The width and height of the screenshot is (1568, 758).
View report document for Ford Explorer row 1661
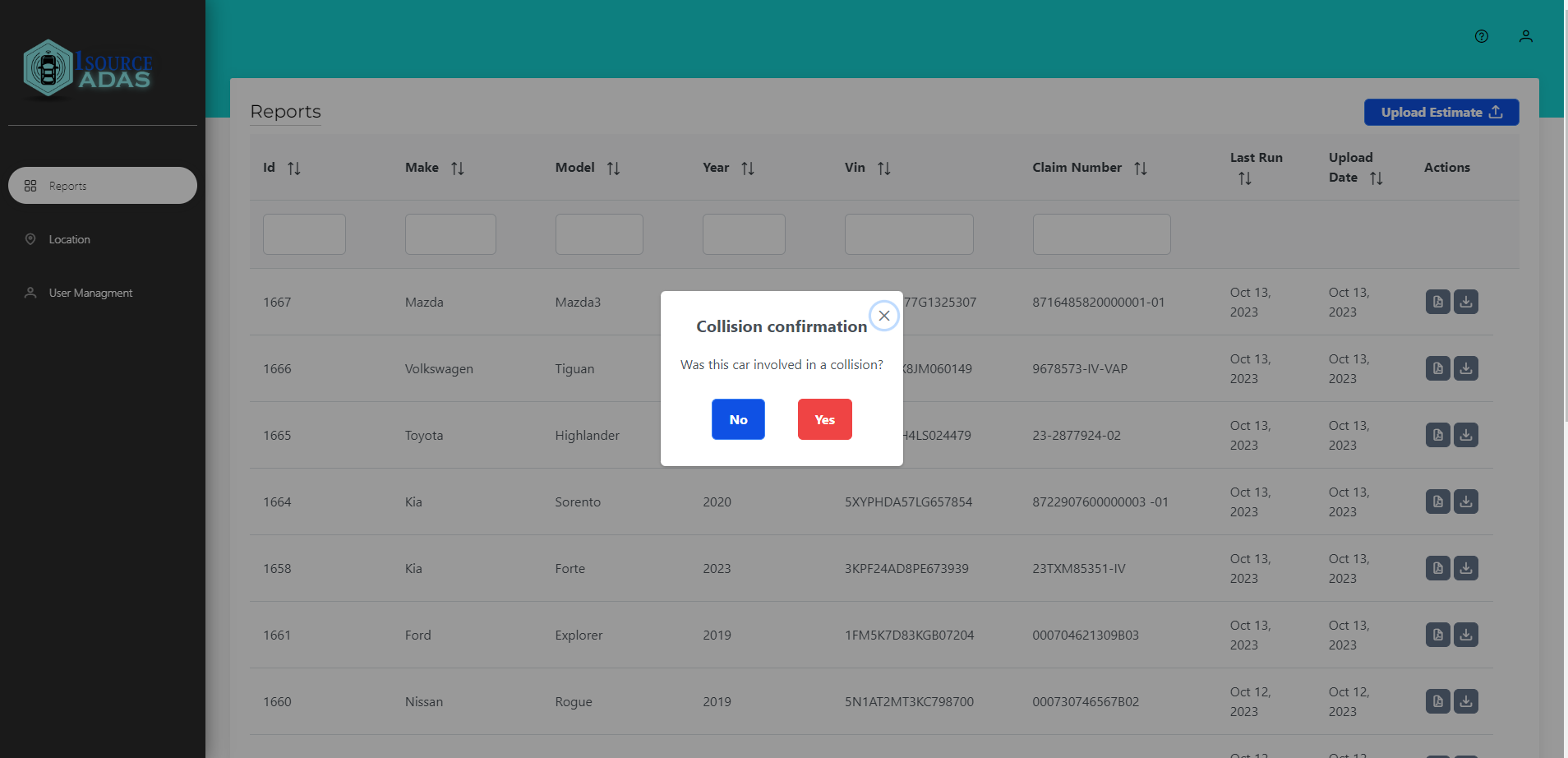point(1438,635)
